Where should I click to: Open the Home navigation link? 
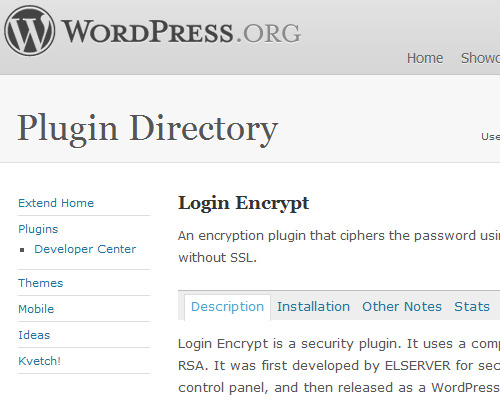[x=425, y=58]
